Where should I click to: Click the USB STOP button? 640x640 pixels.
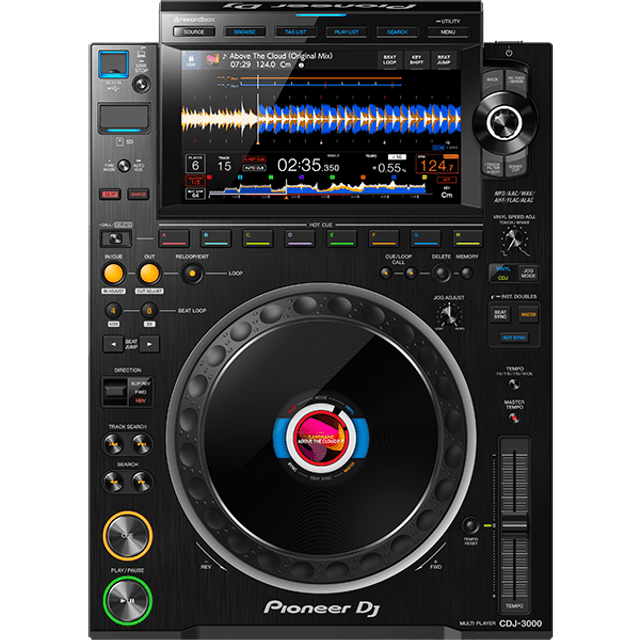click(141, 84)
